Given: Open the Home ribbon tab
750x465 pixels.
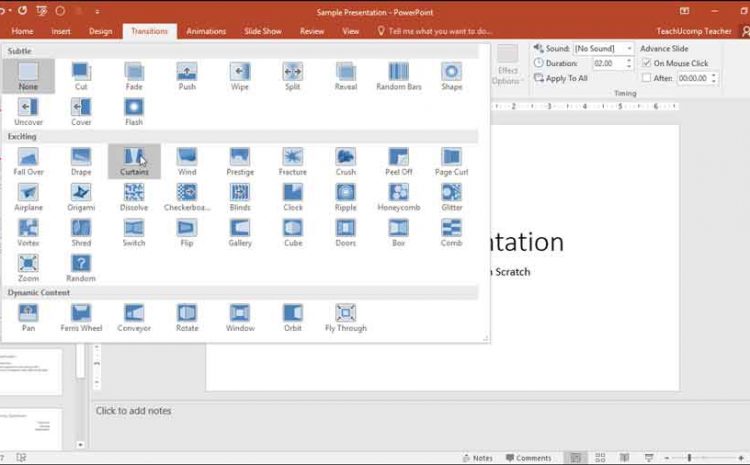Looking at the screenshot, I should (22, 31).
